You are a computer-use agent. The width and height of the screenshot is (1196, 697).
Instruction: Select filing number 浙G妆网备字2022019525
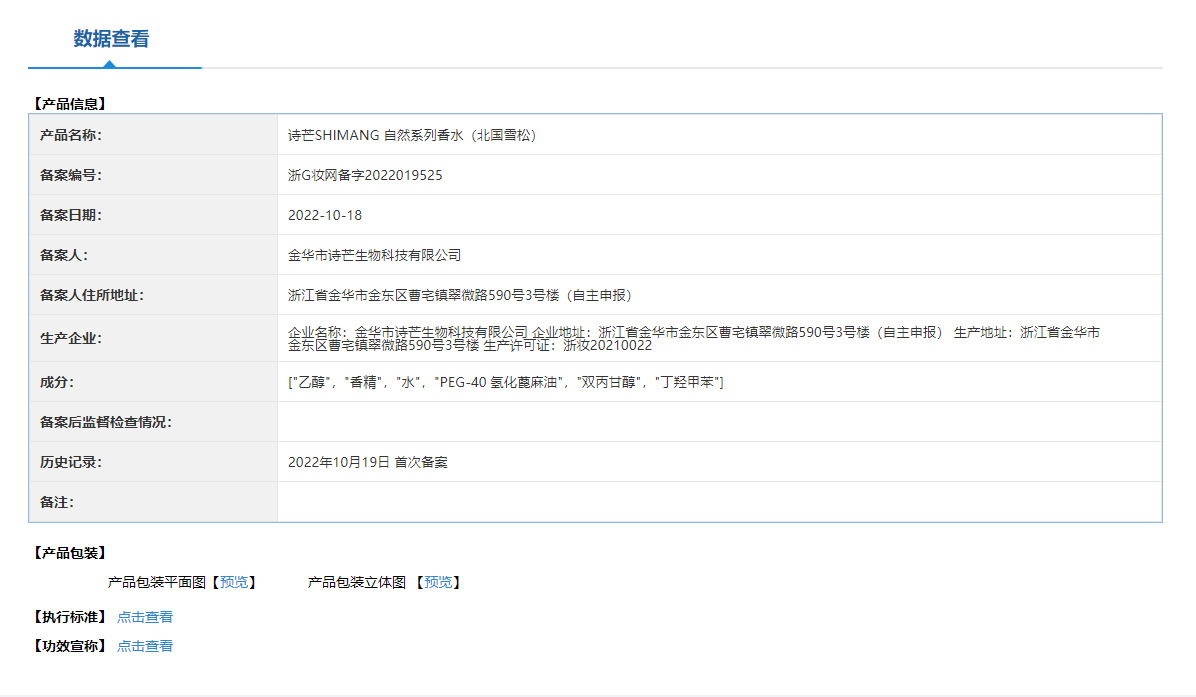click(365, 175)
